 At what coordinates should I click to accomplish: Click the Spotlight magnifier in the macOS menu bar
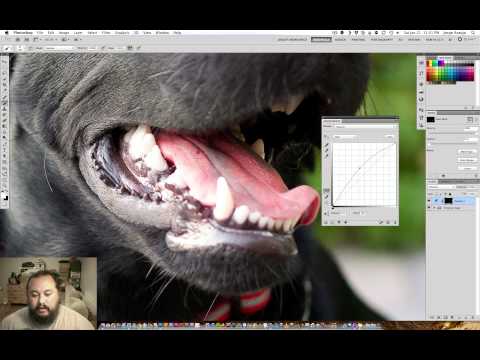tap(473, 33)
